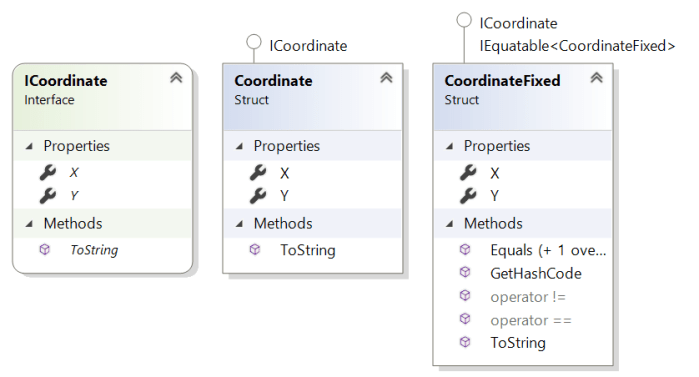Collapse the ICoordinate interface box chevron
Viewport: 699px width, 377px height.
(x=176, y=78)
